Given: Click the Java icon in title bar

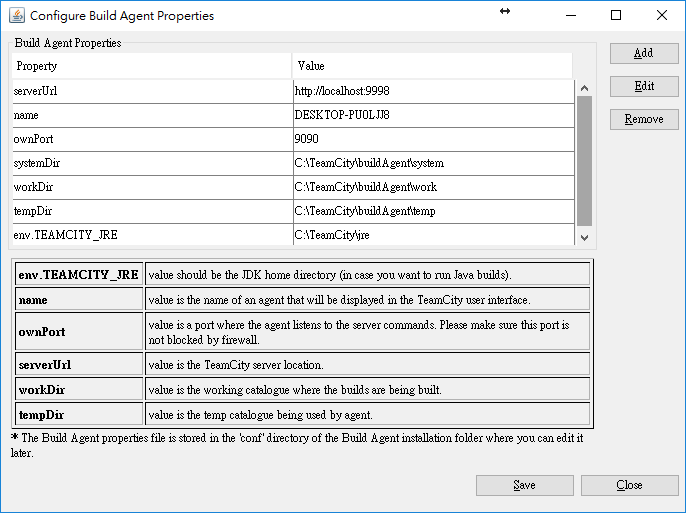Looking at the screenshot, I should [17, 15].
